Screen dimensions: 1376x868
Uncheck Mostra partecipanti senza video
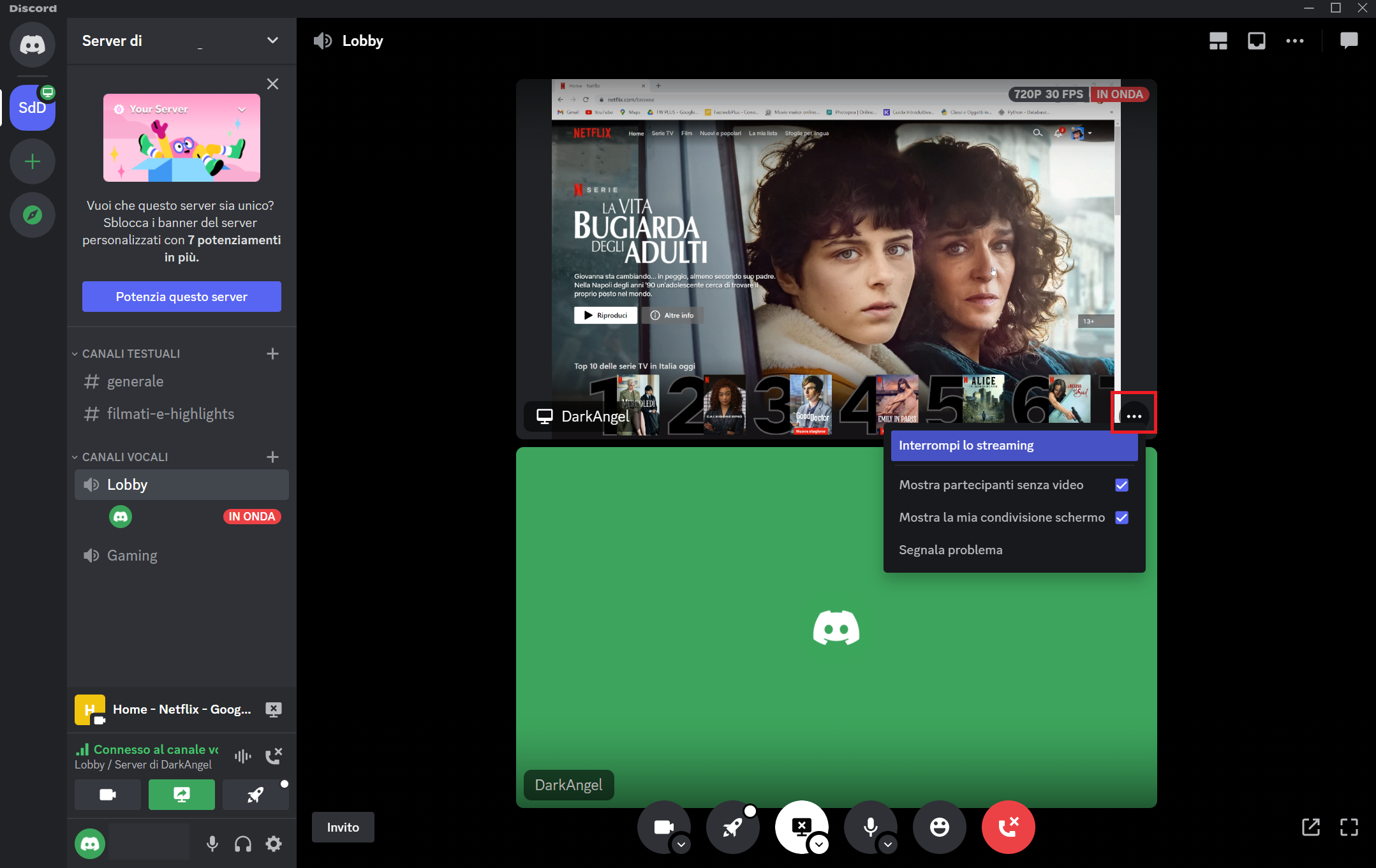(1122, 485)
